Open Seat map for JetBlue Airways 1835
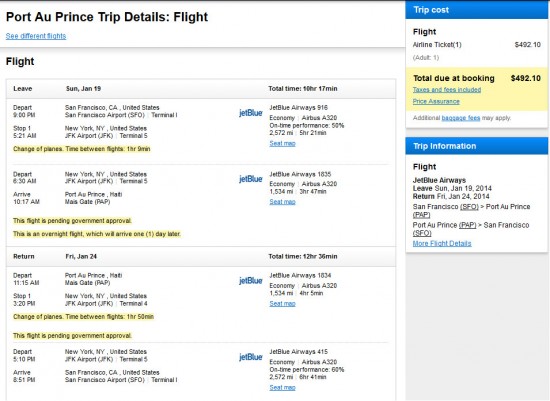Image resolution: width=550 pixels, height=401 pixels. [282, 202]
